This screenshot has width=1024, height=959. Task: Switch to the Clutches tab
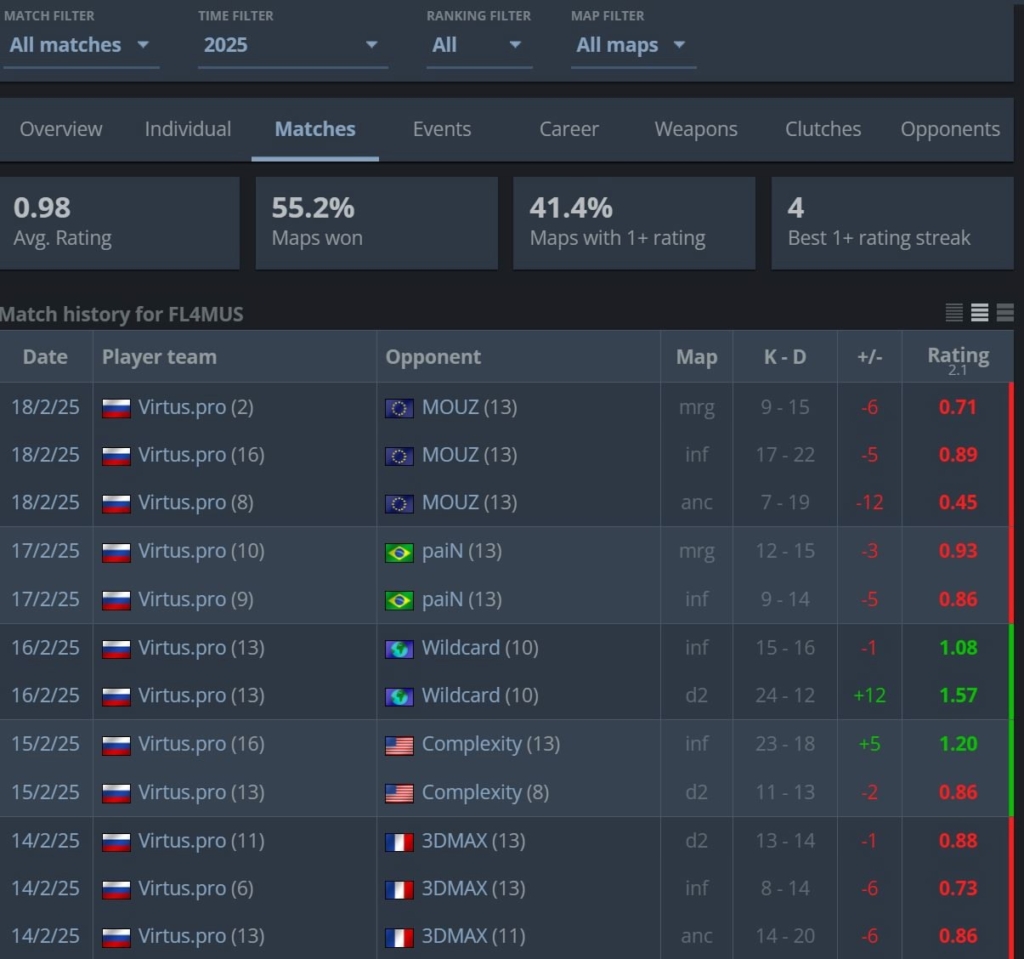coord(822,129)
